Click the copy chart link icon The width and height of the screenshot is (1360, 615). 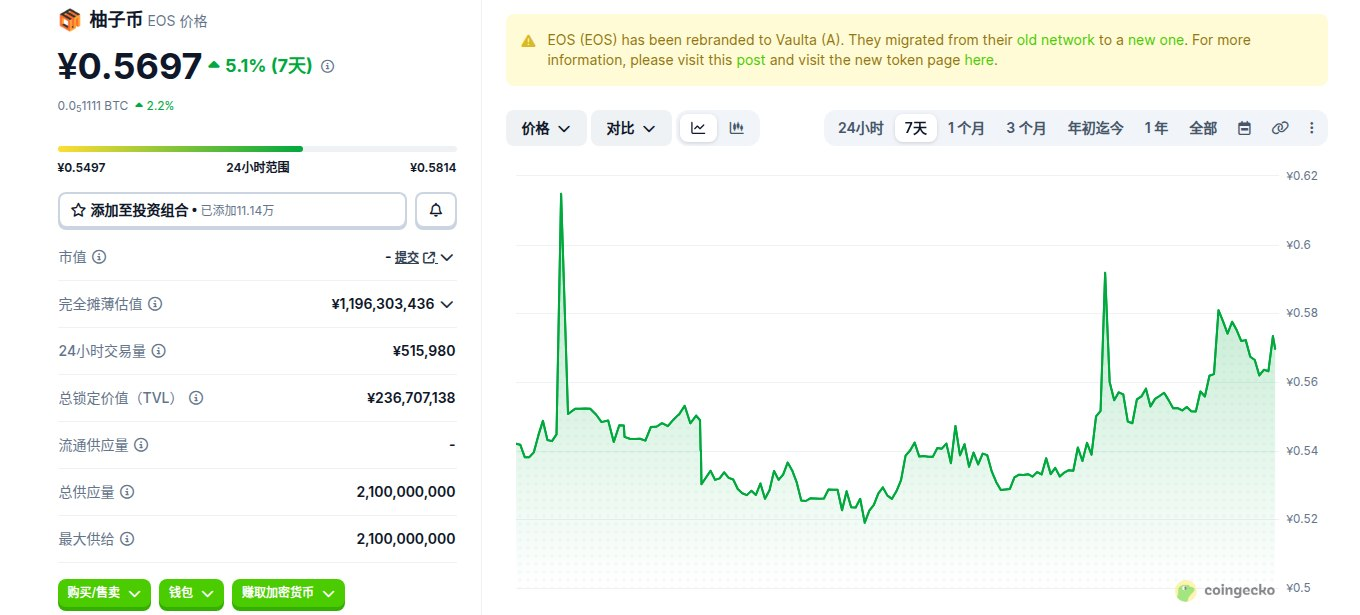tap(1279, 128)
